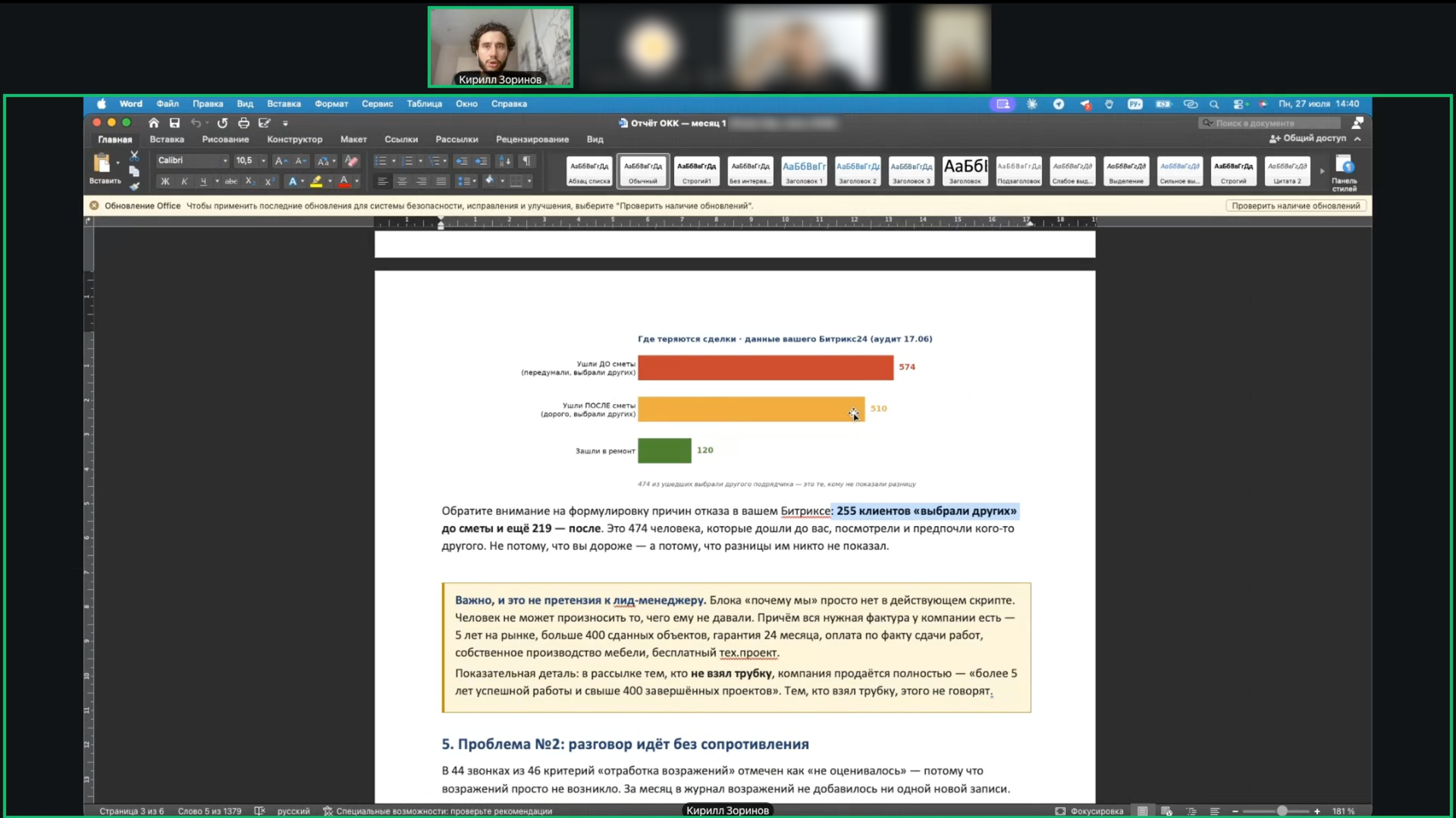Apply superscript formatting
Screen dimensions: 1456x818
coord(268,181)
